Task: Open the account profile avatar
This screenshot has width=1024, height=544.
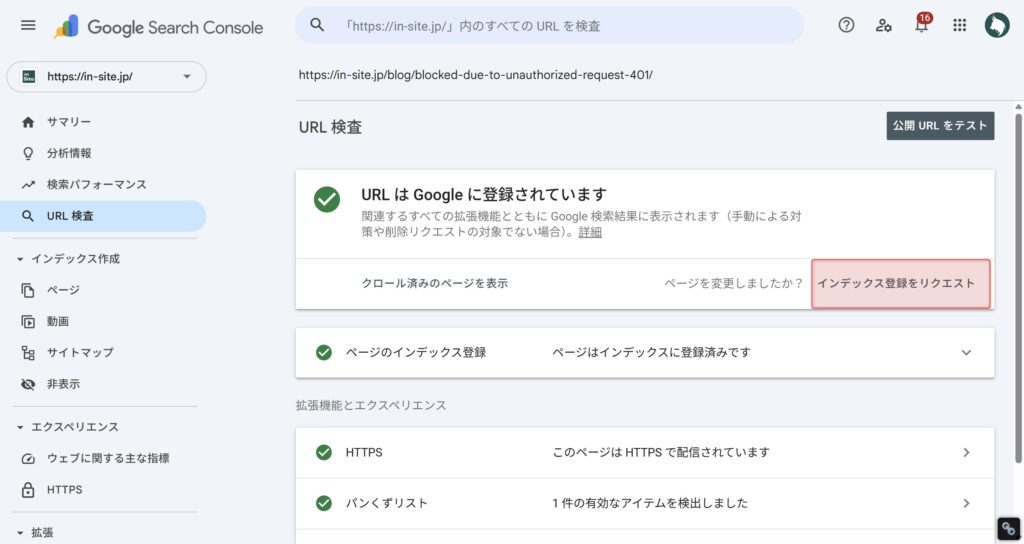Action: tap(997, 25)
